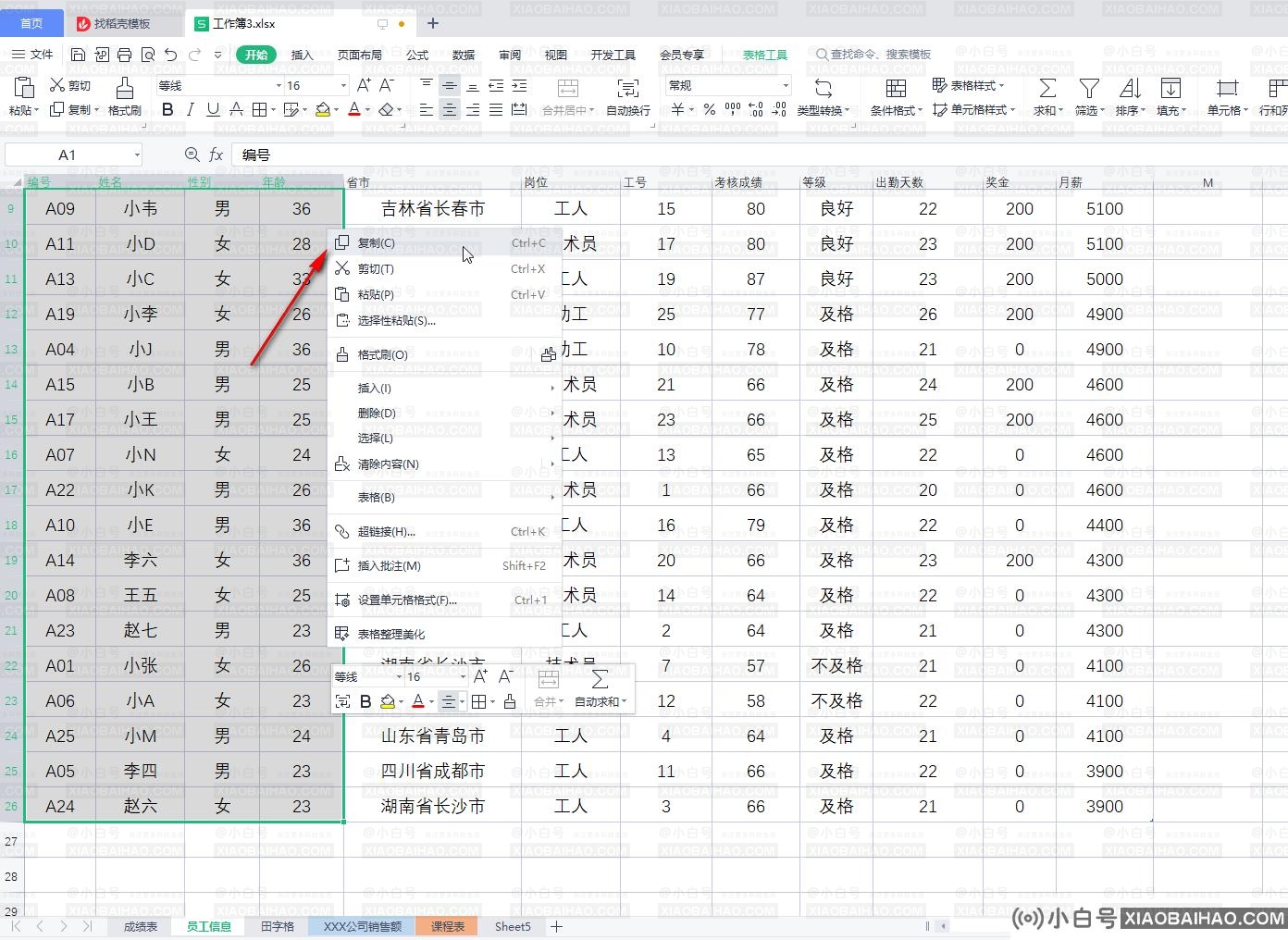Toggle align left in ribbon
The height and width of the screenshot is (940, 1288).
426,109
